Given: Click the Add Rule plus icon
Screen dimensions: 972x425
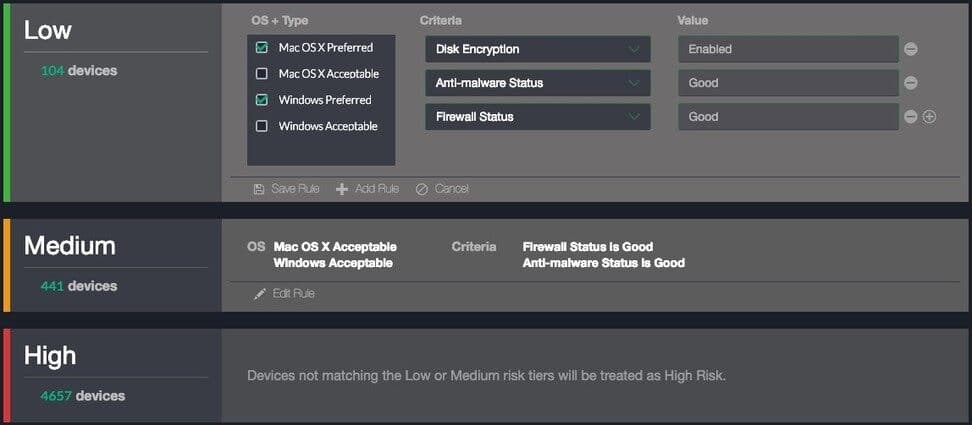Looking at the screenshot, I should coord(342,189).
